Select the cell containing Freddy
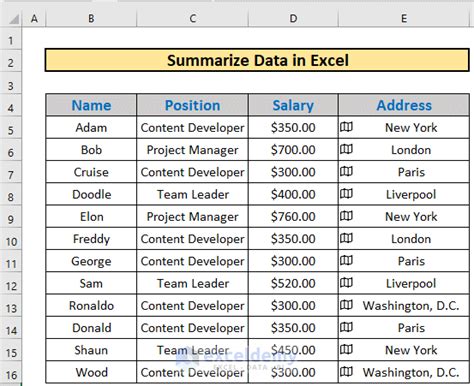 91,239
